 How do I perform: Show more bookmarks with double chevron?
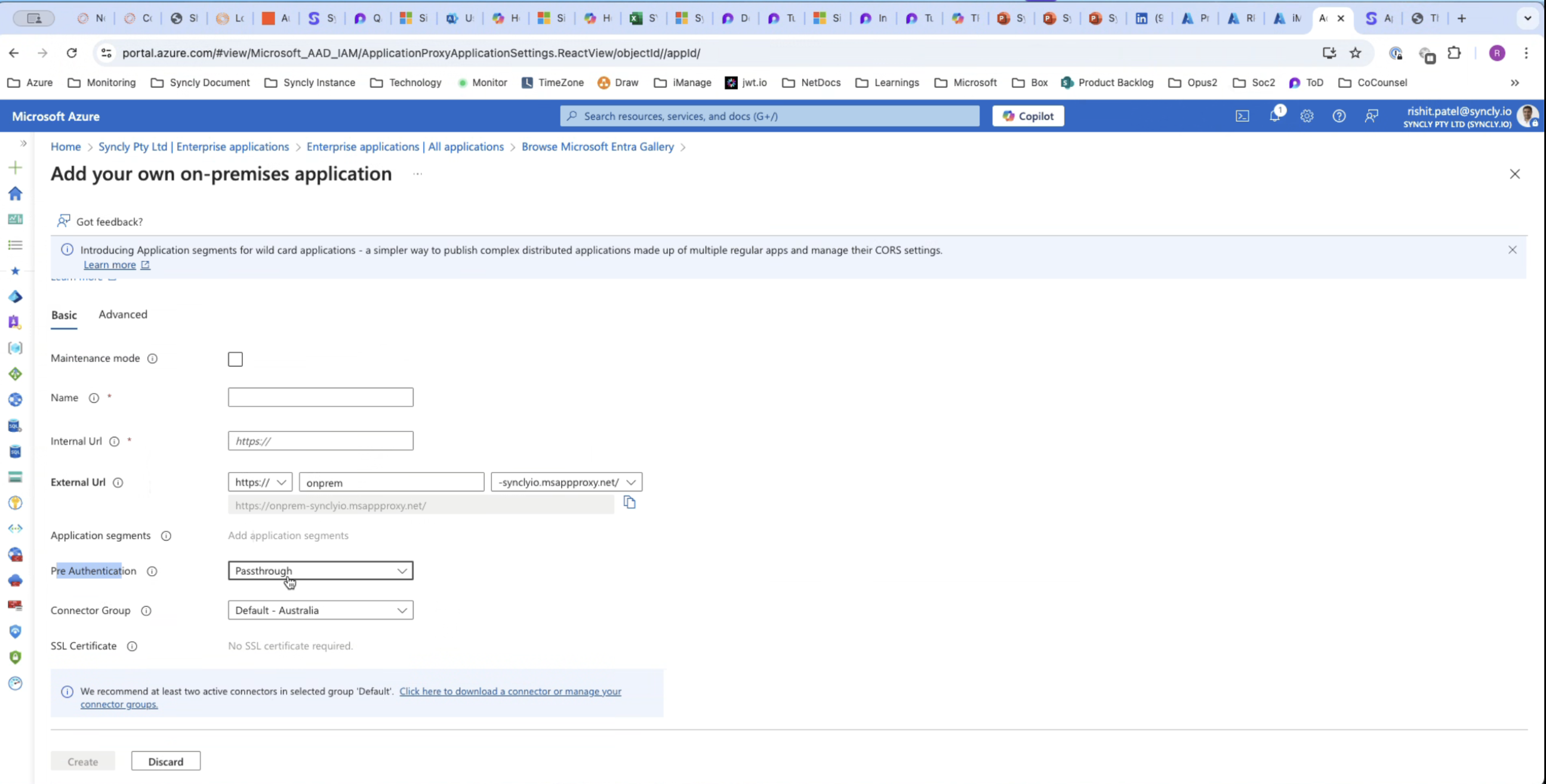[1515, 83]
